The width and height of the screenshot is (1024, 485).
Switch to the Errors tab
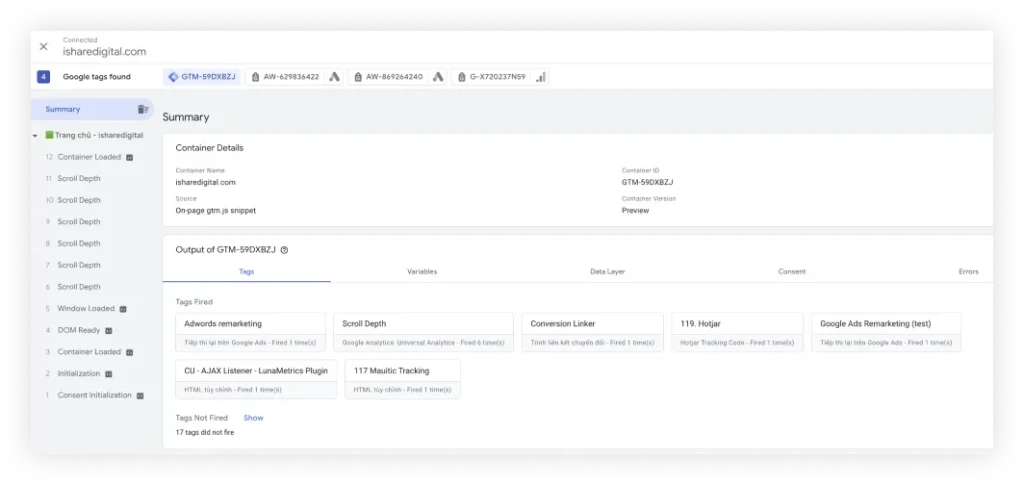(x=968, y=272)
